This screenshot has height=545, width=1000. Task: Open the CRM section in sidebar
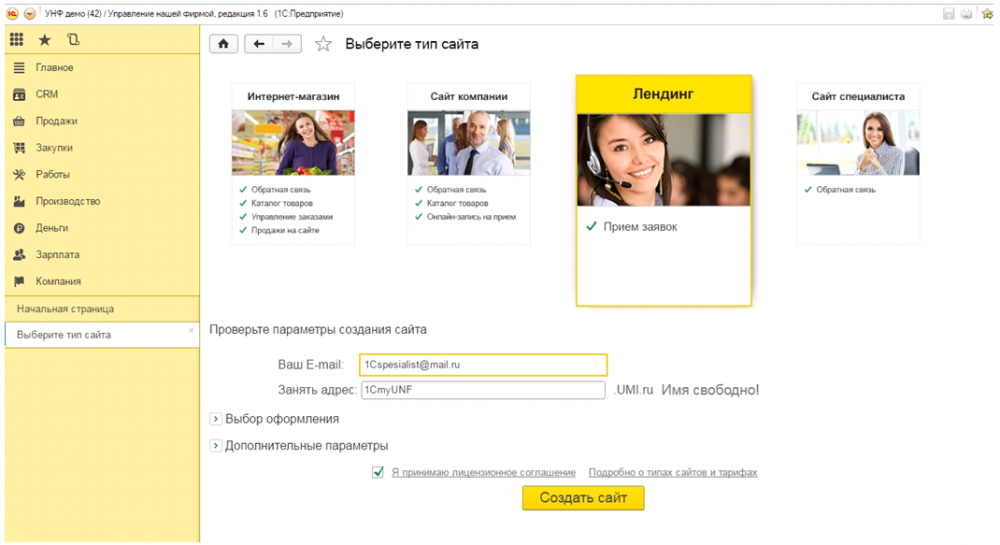click(x=47, y=94)
